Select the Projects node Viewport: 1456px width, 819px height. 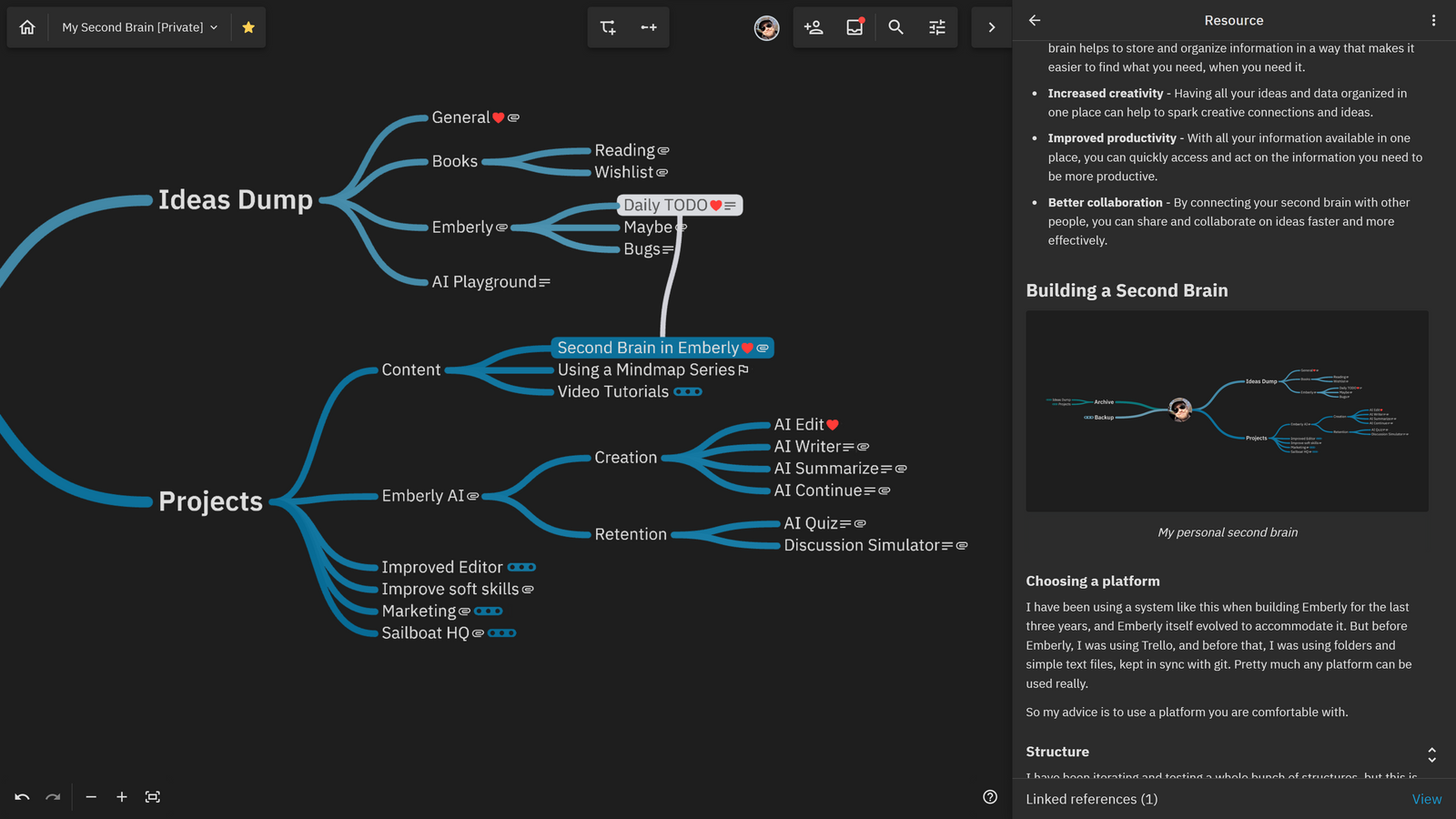210,501
